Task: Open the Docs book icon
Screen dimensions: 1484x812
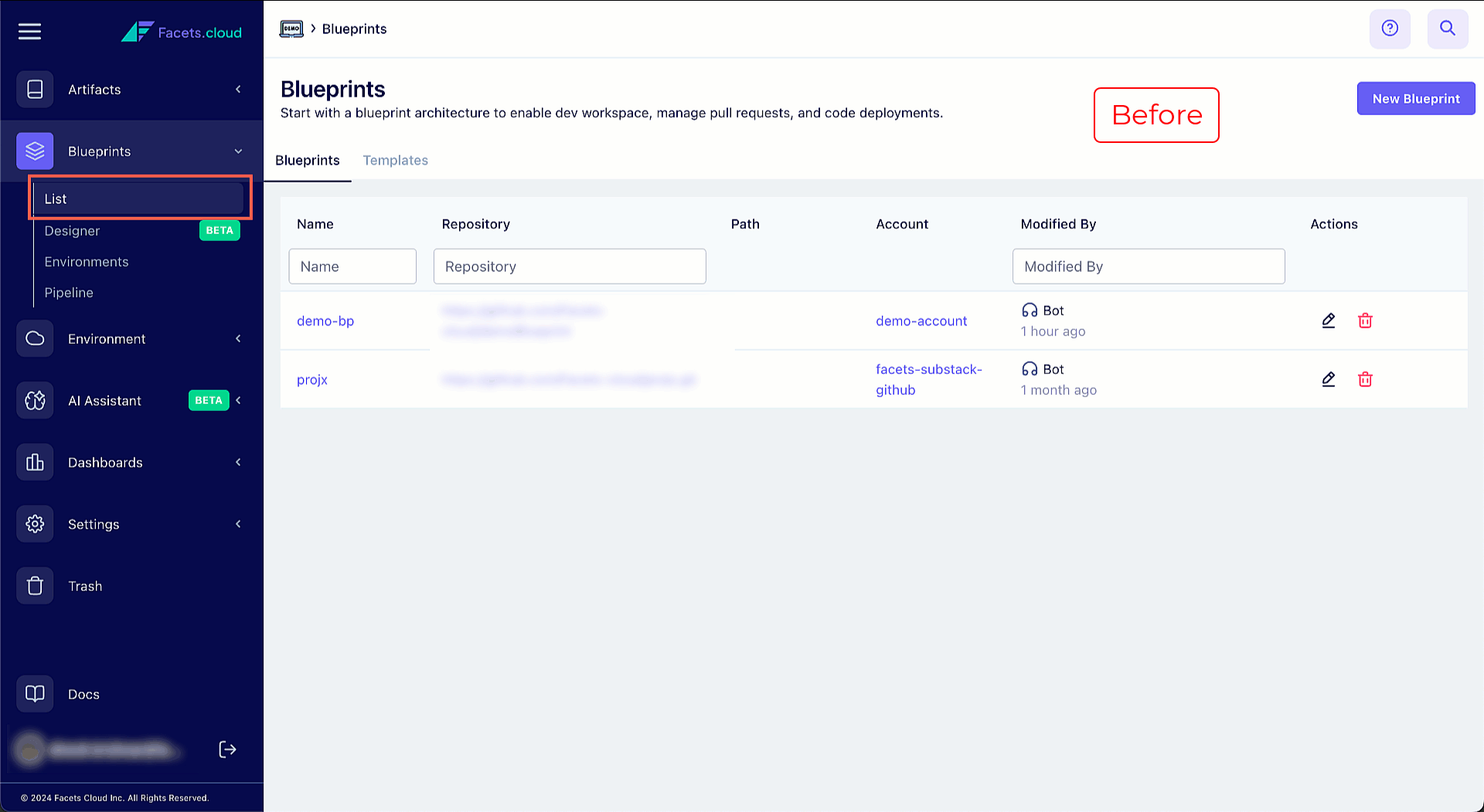Action: (35, 694)
